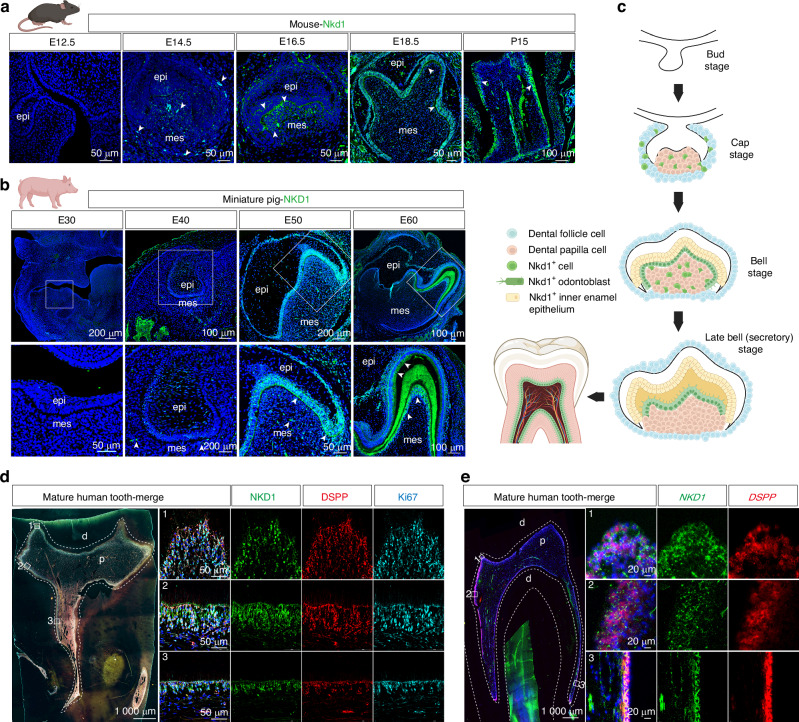Select the E14.5 mouse panel header
Image resolution: width=799 pixels, height=722 pixels.
point(179,42)
